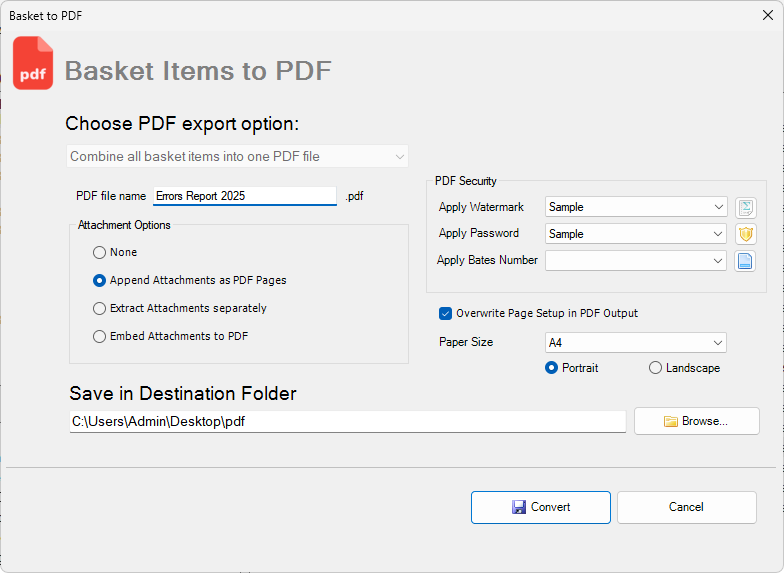Open the Paper Size dropdown
784x573 pixels.
636,343
